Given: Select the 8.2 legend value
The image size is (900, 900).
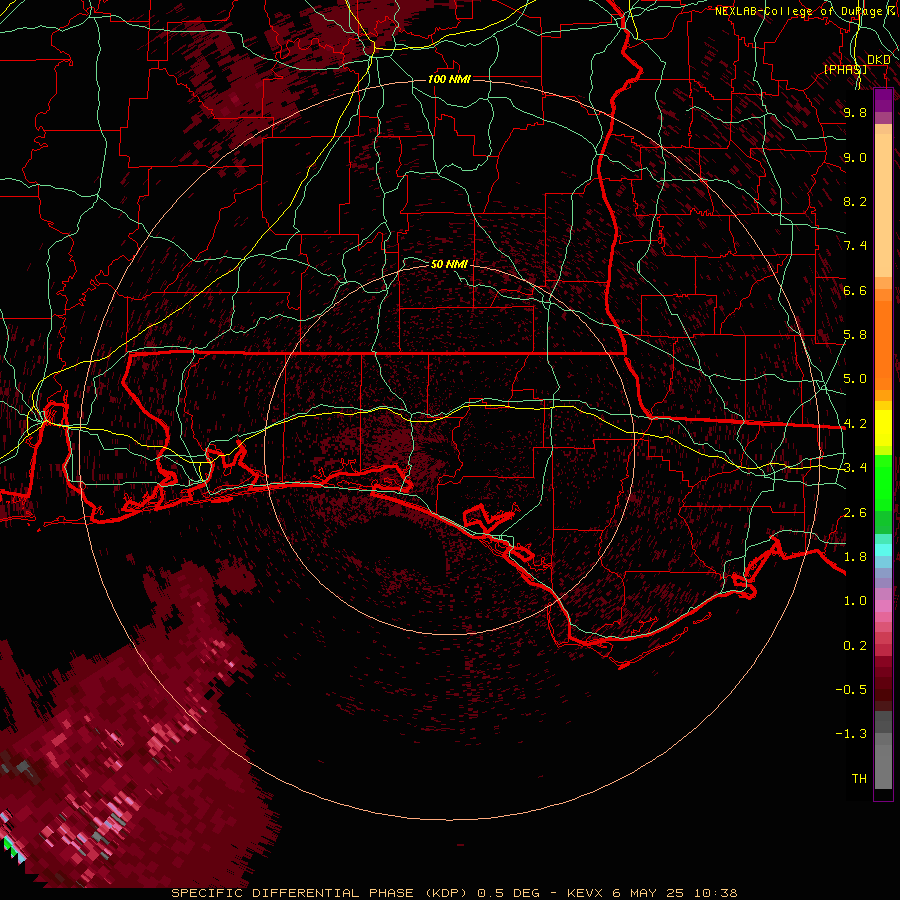Looking at the screenshot, I should [855, 201].
